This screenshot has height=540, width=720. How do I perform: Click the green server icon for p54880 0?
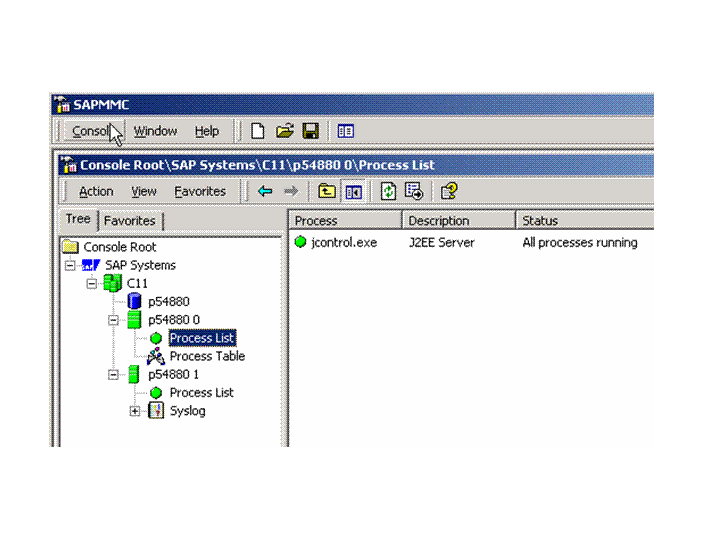click(x=134, y=320)
